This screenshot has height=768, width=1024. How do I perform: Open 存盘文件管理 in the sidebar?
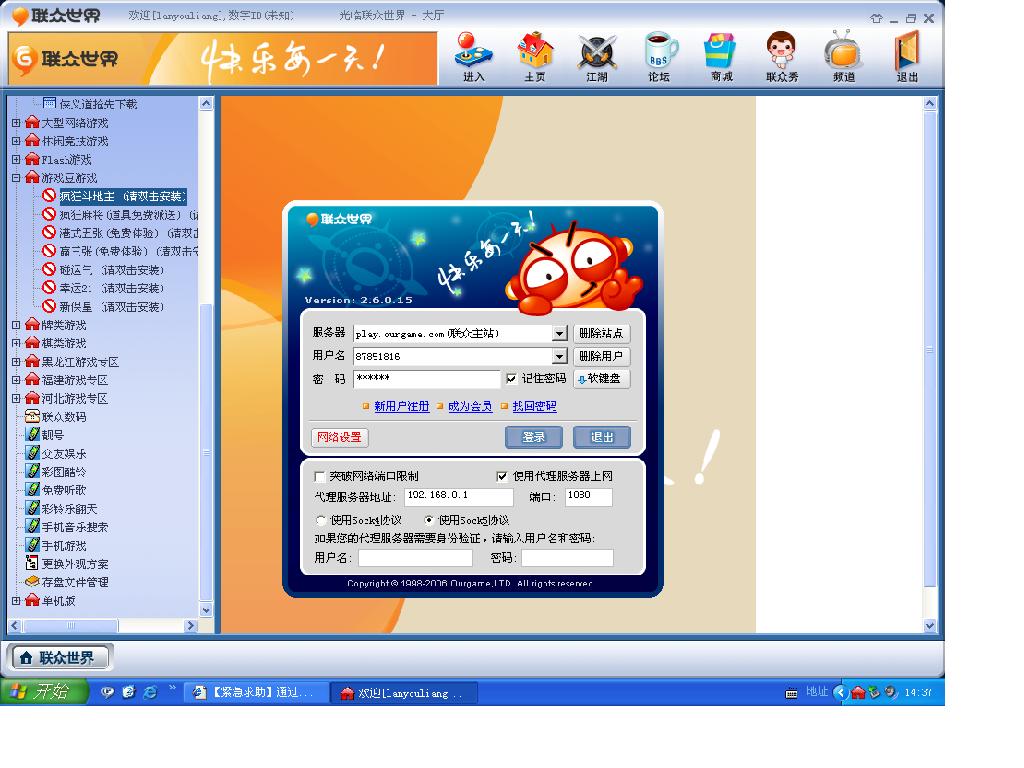[75, 582]
